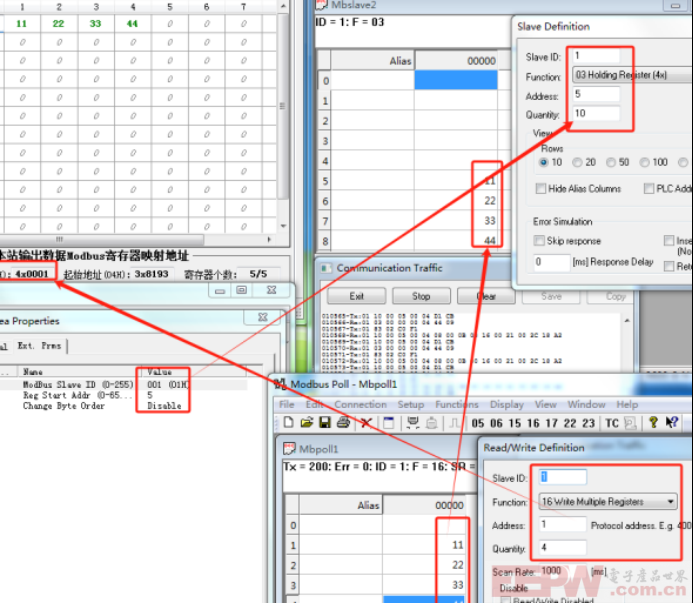The width and height of the screenshot is (693, 603).
Task: Click the pulse Read/Write Once icon
Action: pos(454,423)
